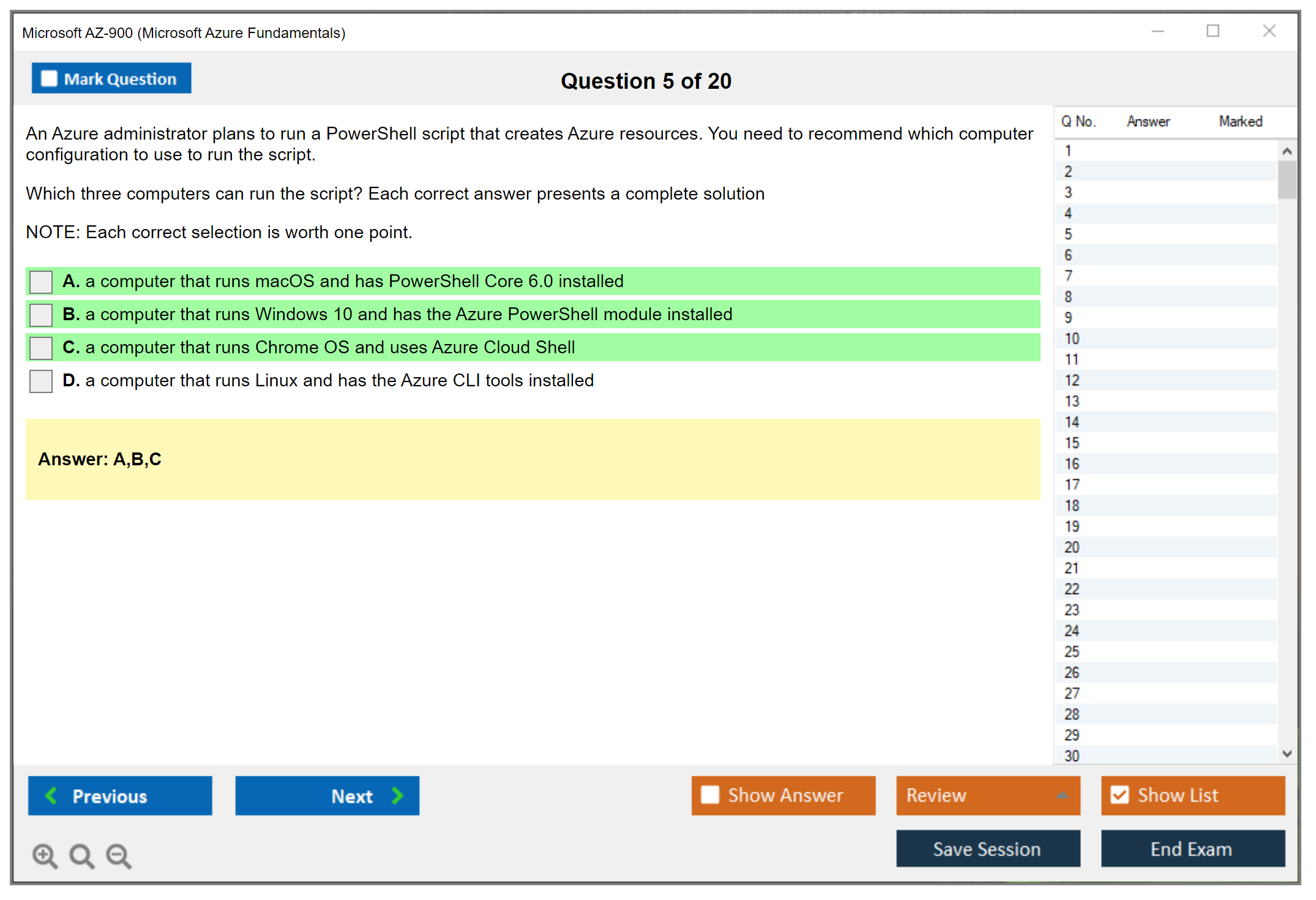Image resolution: width=1316 pixels, height=900 pixels.
Task: Enable the Show Answer checkbox
Action: pyautogui.click(x=710, y=795)
